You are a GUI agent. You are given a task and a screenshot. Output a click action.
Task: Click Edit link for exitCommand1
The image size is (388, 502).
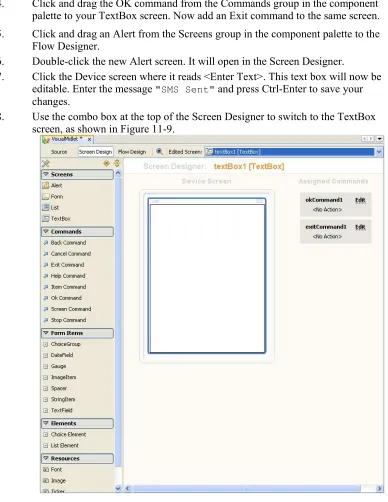tap(360, 227)
